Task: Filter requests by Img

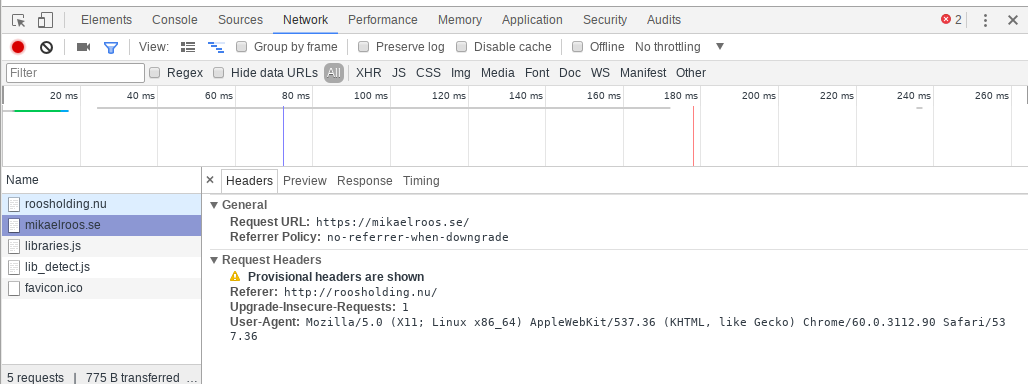Action: (460, 73)
